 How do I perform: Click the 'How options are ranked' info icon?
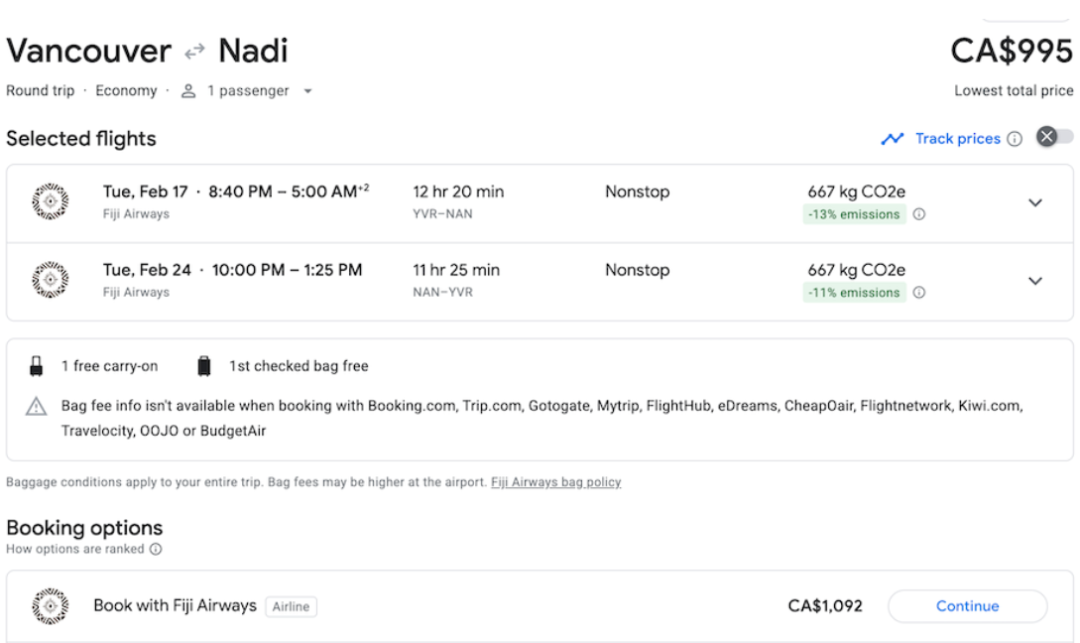[x=156, y=549]
